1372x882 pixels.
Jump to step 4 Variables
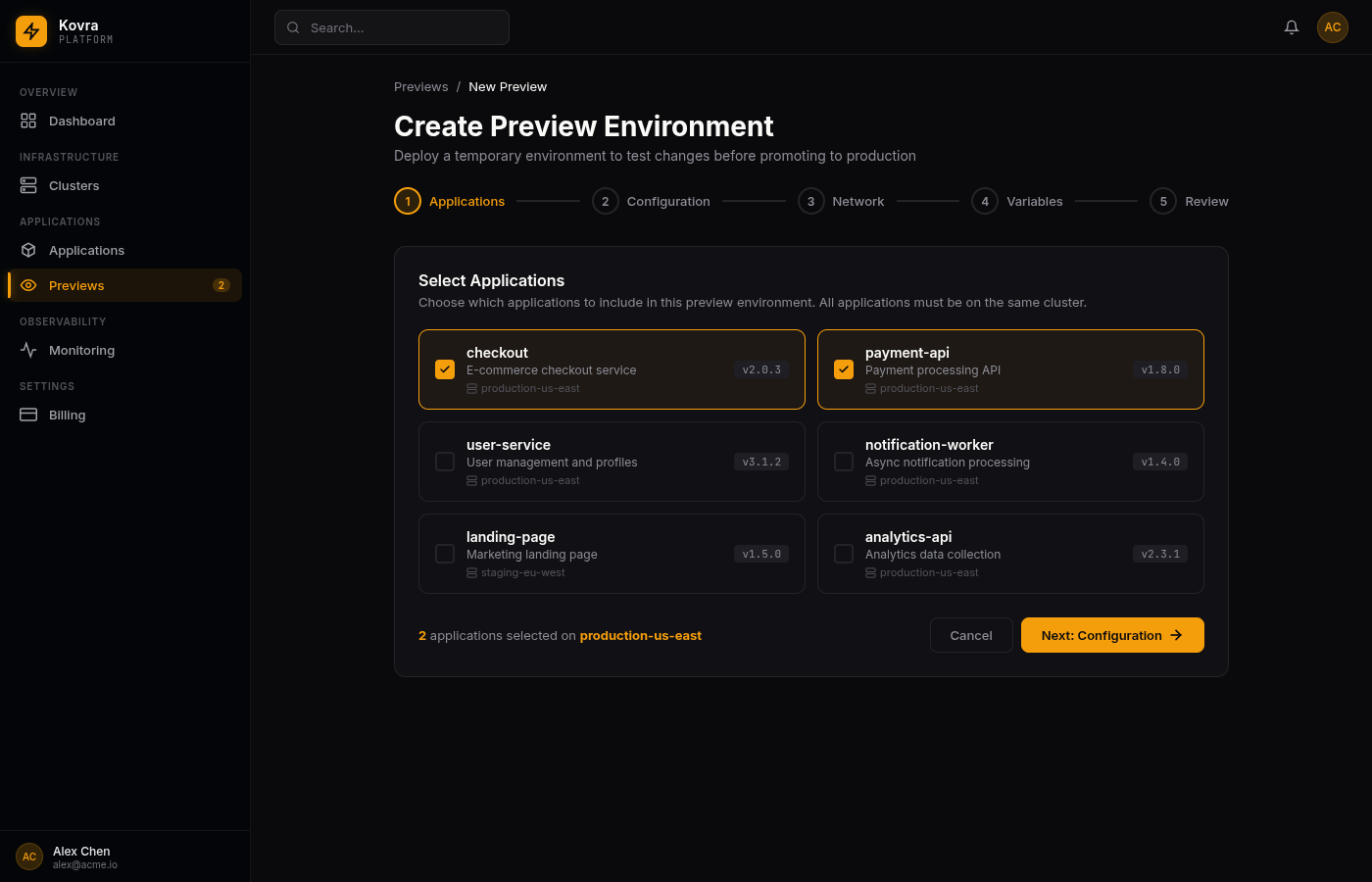(1017, 201)
